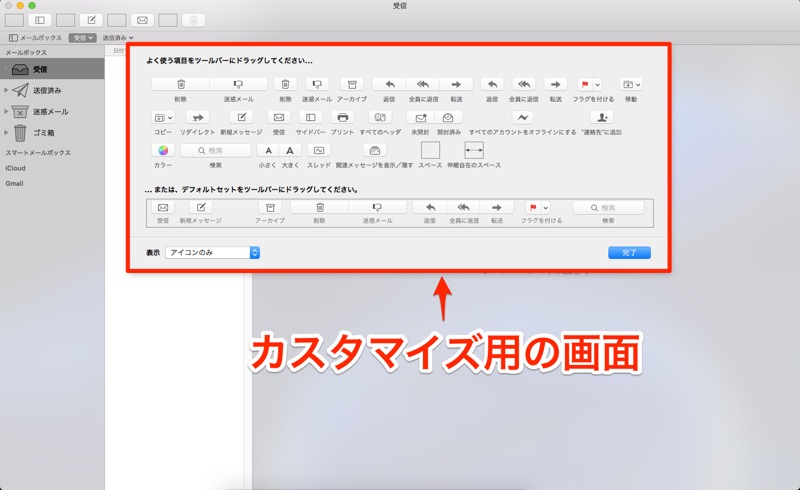Click the 関連メッセージを表示/隠す icon
This screenshot has height=490, width=800.
[374, 151]
